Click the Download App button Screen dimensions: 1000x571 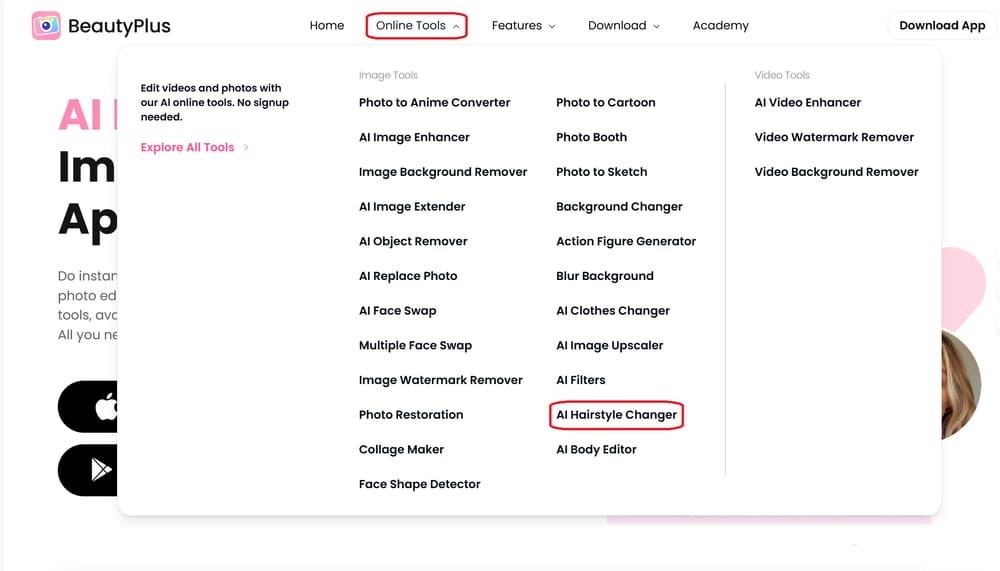942,26
